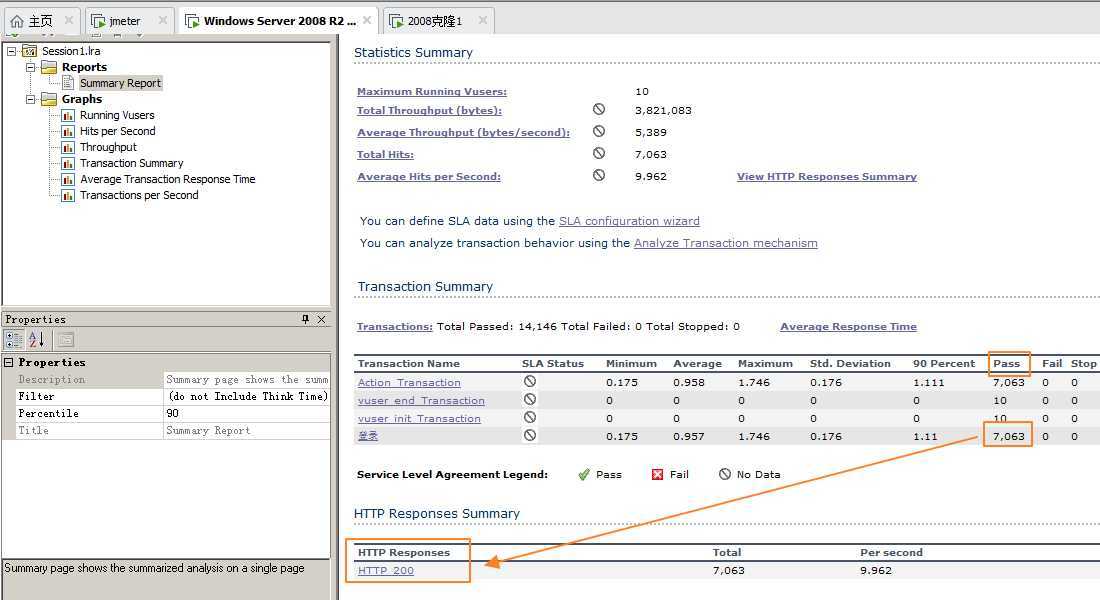Click SLA status icon for Total Hits
1100x600 pixels.
coord(598,153)
